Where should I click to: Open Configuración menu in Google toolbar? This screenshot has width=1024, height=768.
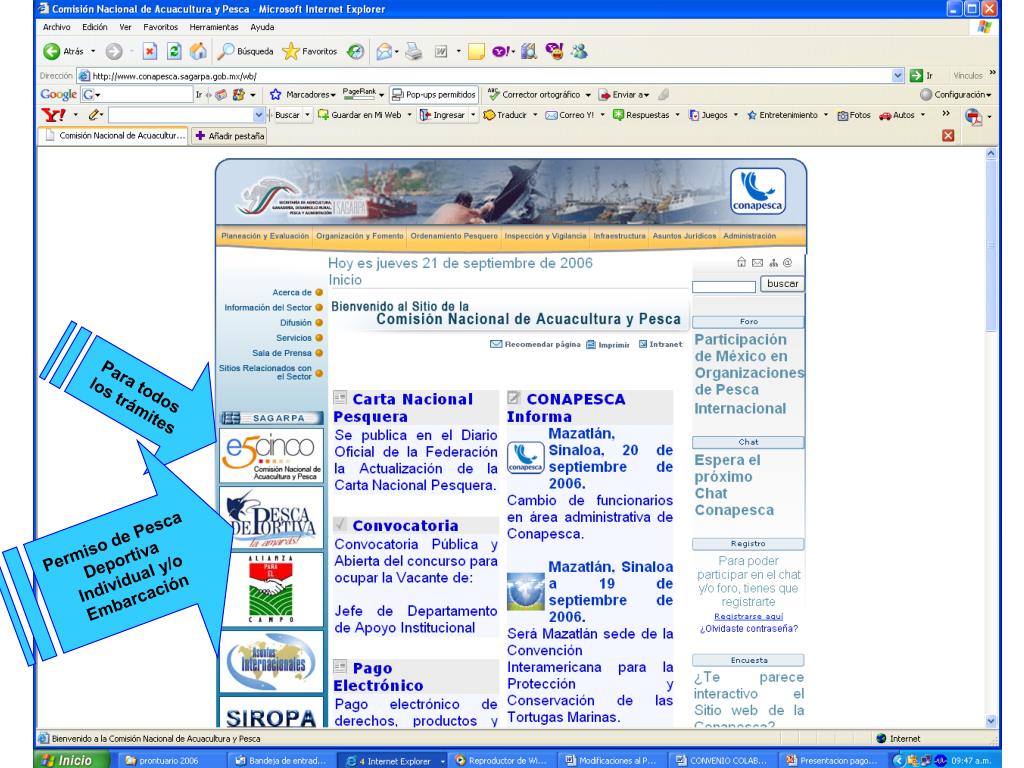pos(955,95)
